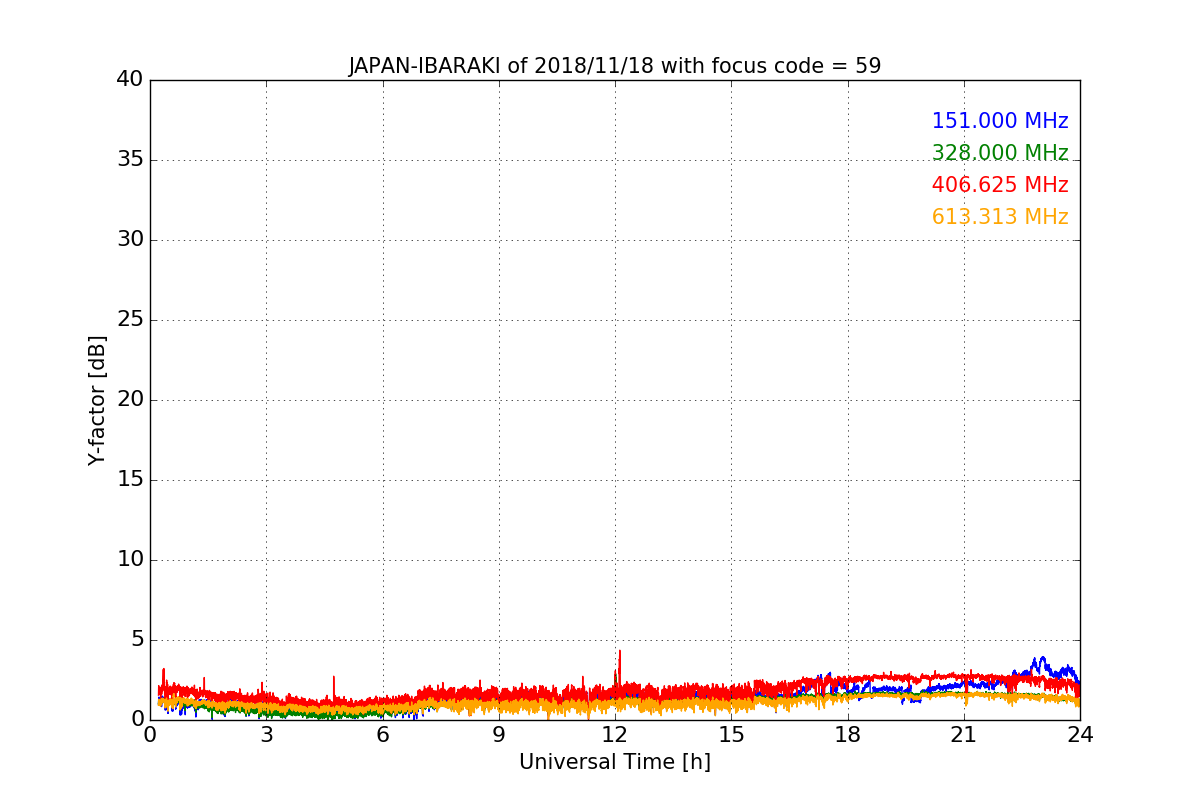Click the x-axis tick label 24
The image size is (1200, 800).
click(1080, 735)
